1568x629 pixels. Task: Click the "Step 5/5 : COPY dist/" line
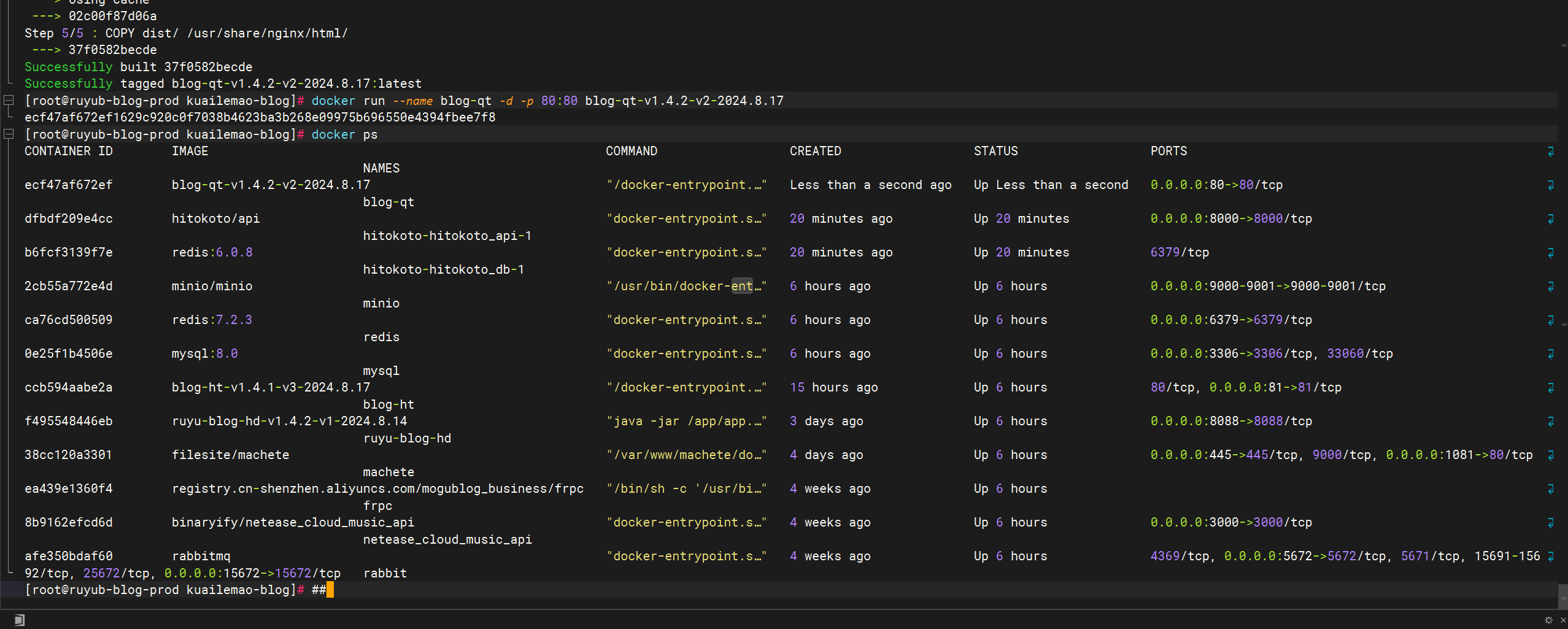[x=186, y=33]
